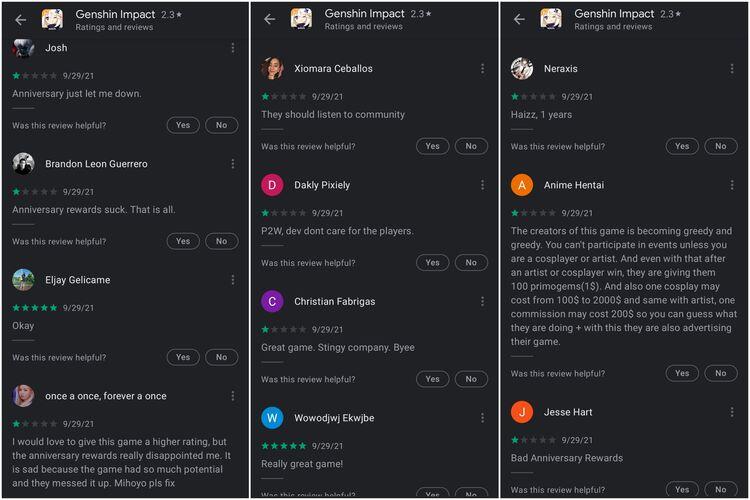The height and width of the screenshot is (500, 750).
Task: Tap Genshin Impact app icon in left header
Action: tap(52, 20)
